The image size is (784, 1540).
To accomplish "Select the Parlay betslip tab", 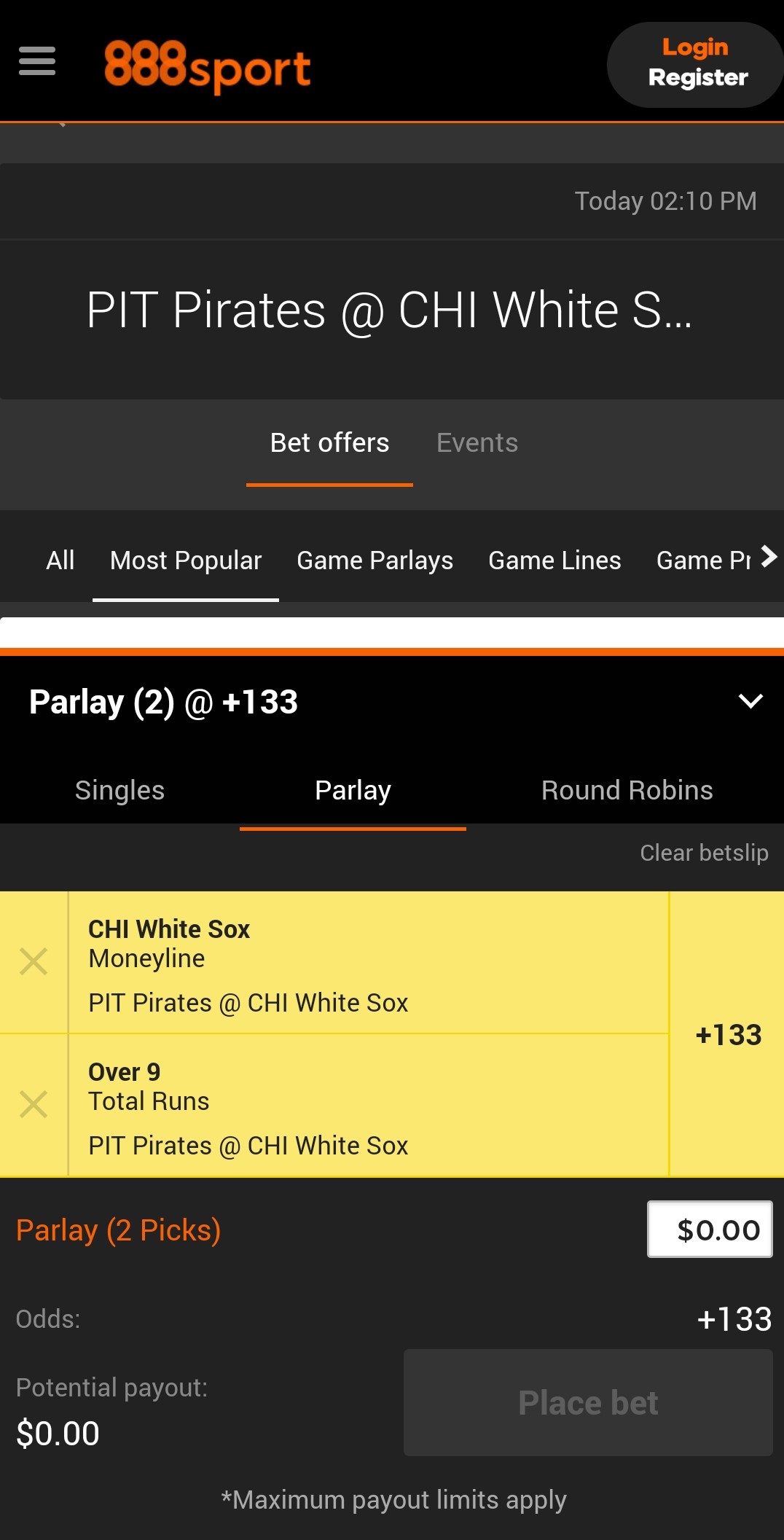I will tap(353, 791).
